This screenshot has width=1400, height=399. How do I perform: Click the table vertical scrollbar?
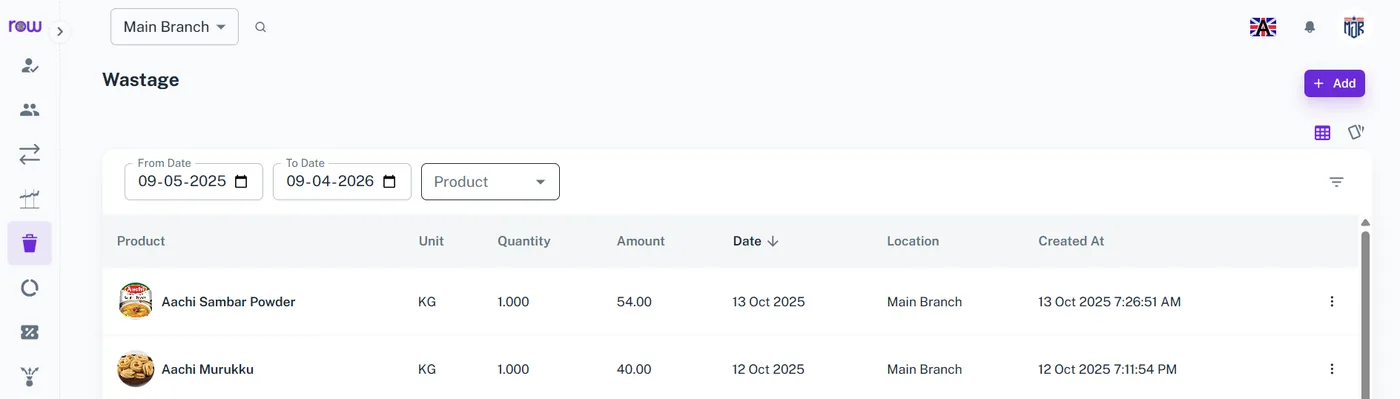point(1366,315)
